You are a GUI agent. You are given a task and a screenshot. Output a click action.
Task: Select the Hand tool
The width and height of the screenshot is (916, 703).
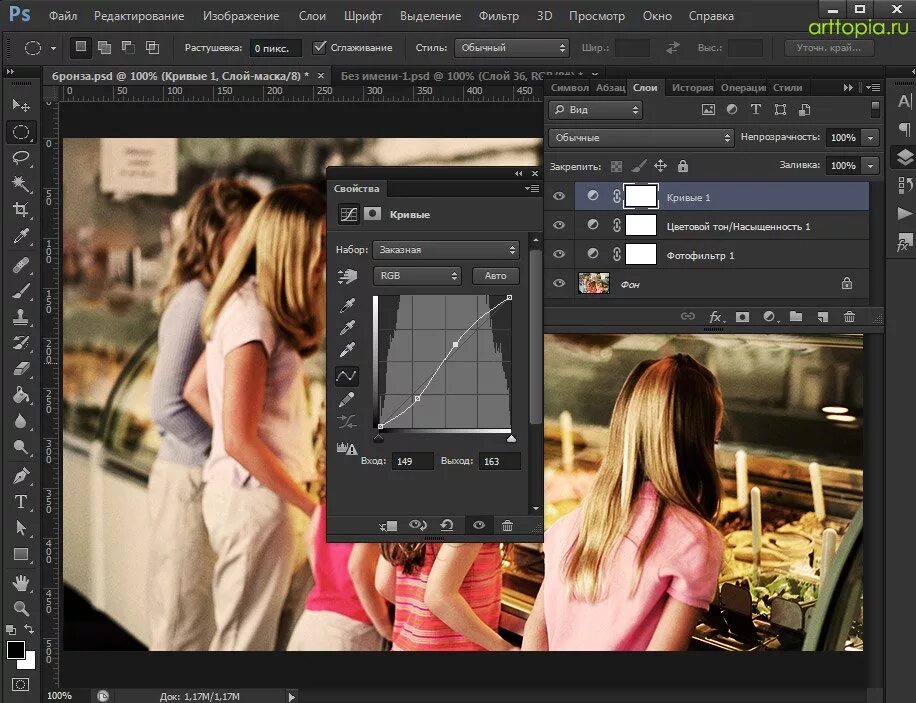pos(21,583)
